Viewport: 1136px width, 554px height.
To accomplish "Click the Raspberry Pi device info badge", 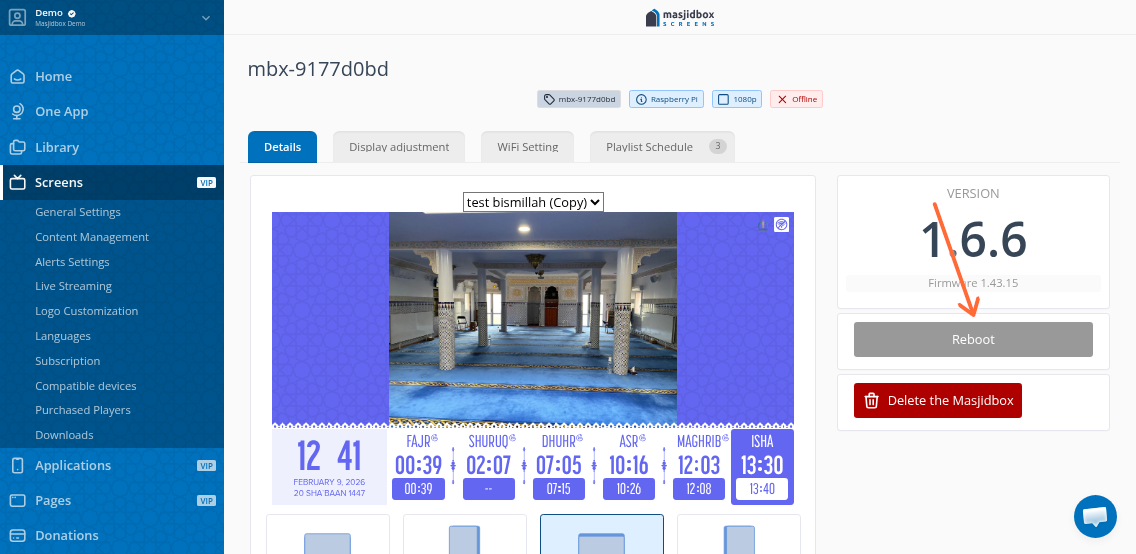I will [667, 99].
